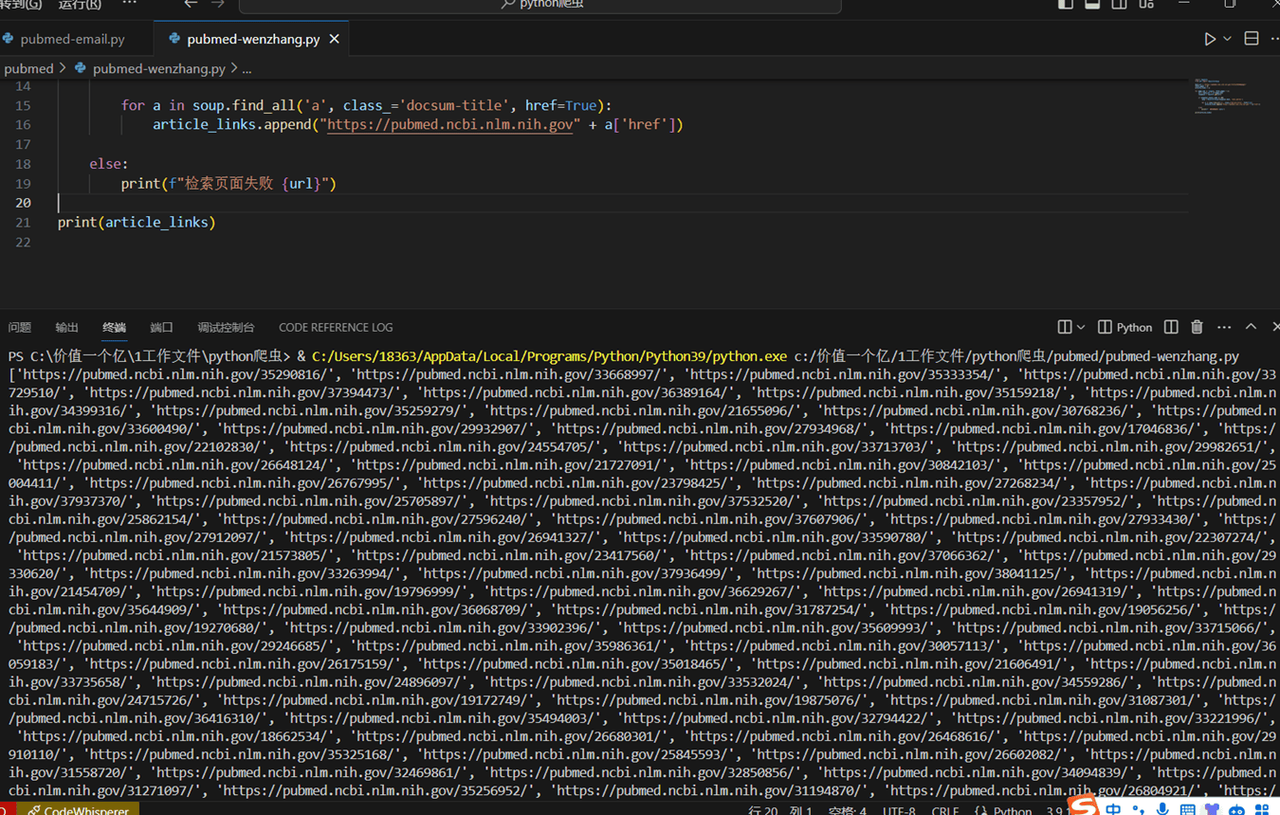Viewport: 1280px width, 815px height.
Task: Click the Python file icon on pubmed-email.py tab
Action: [9, 39]
